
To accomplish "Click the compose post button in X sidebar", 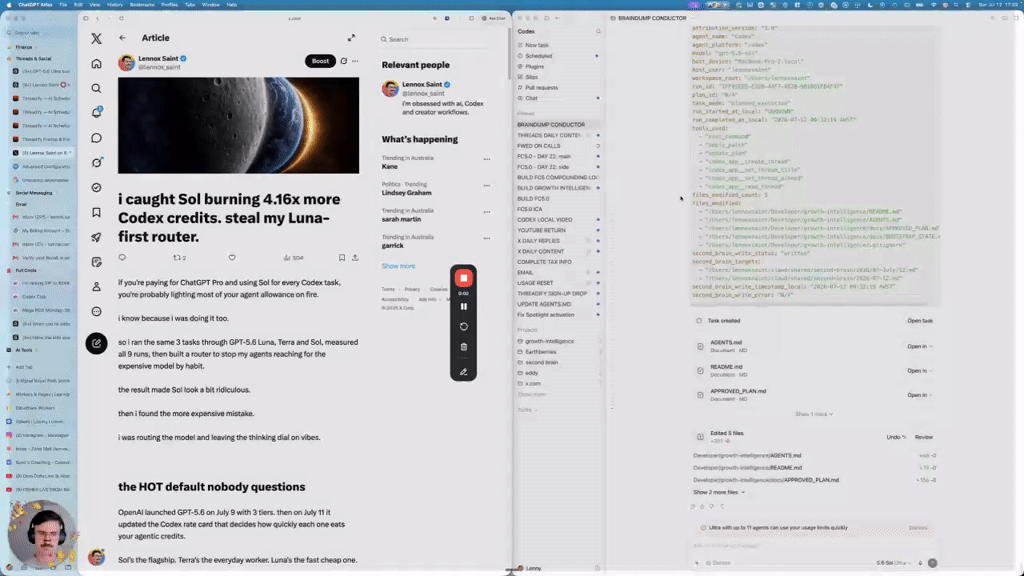I will coord(96,343).
